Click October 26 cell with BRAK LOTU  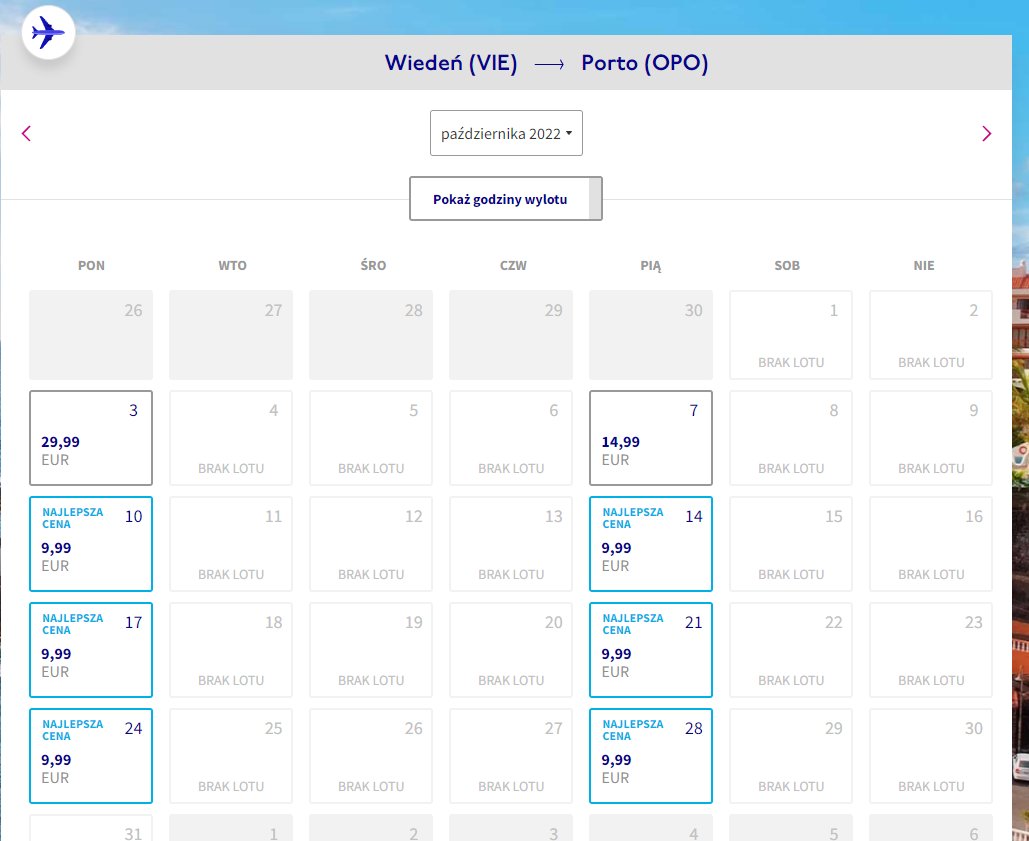click(x=371, y=756)
